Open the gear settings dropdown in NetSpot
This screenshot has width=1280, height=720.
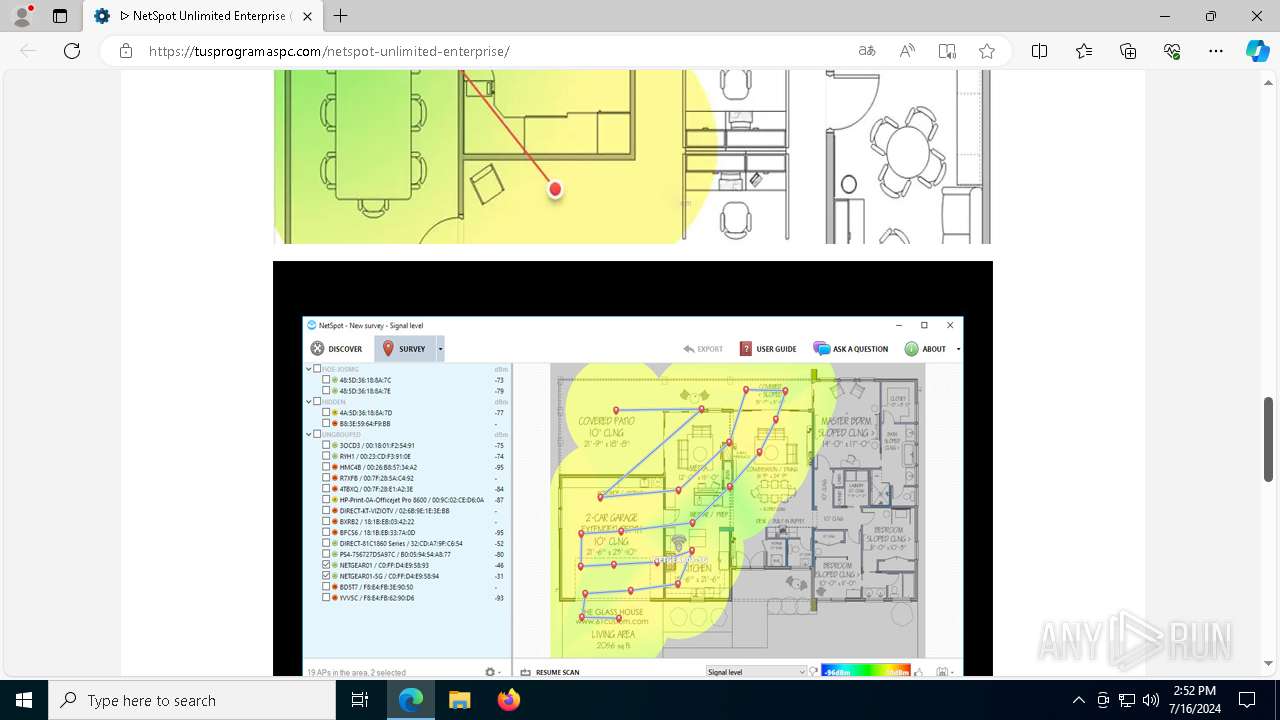click(492, 672)
